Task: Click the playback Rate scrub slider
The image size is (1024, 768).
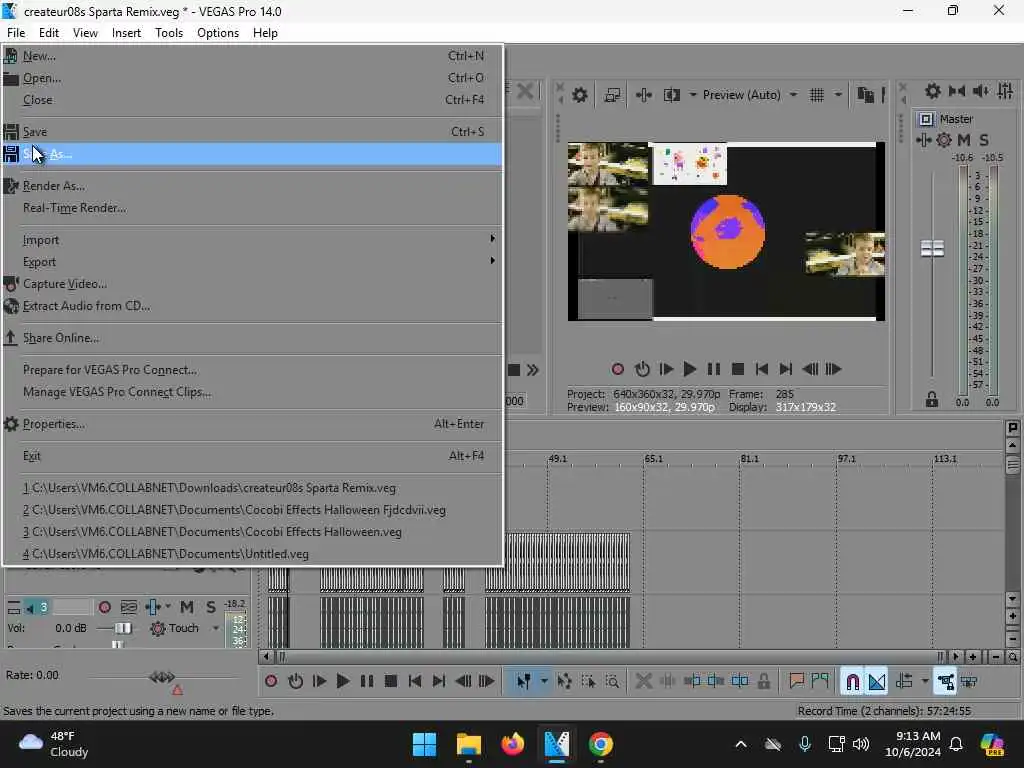Action: [x=162, y=677]
